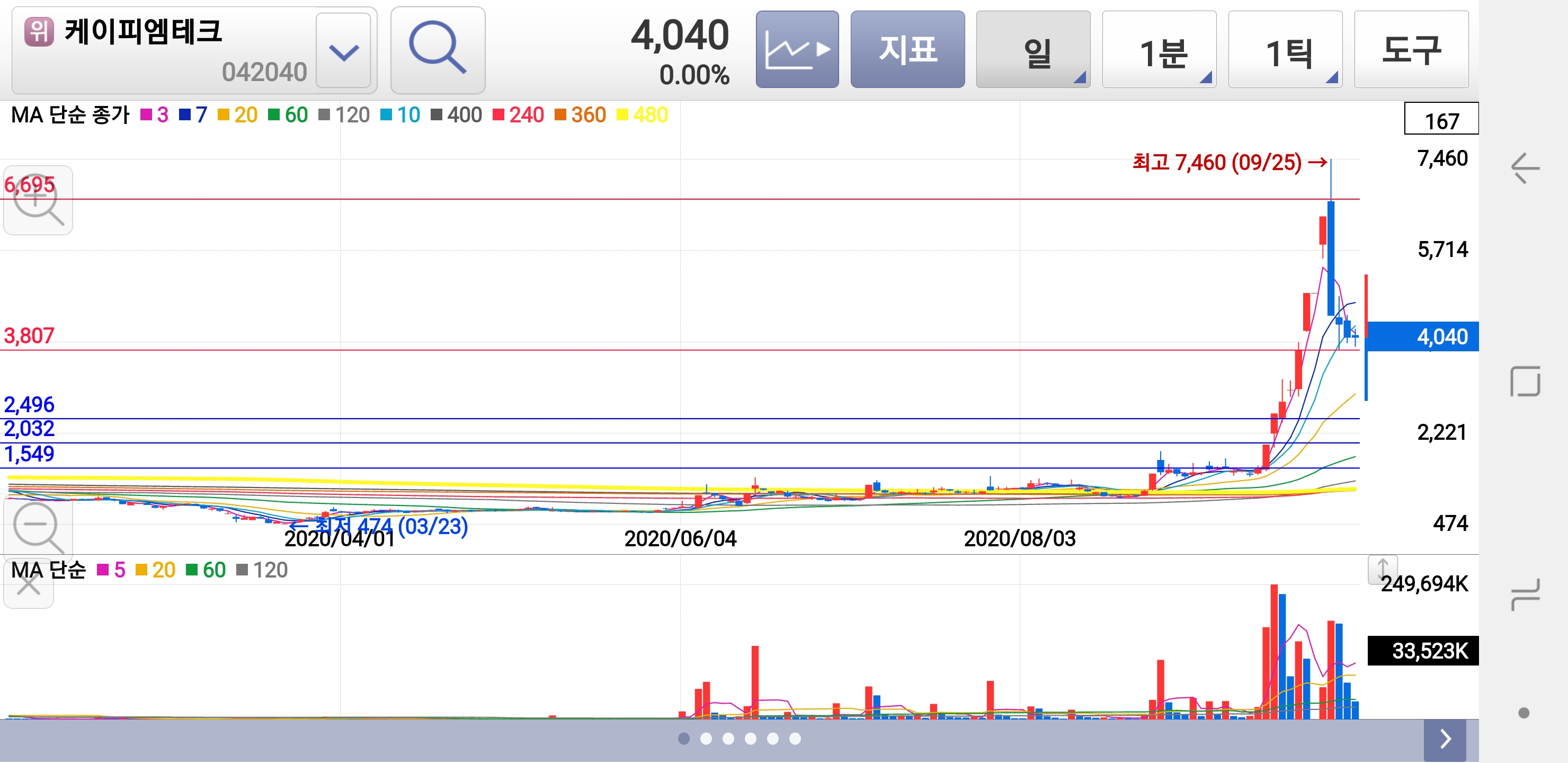Click the 167 candle count box
Image resolution: width=1568 pixels, height=763 pixels.
point(1441,119)
